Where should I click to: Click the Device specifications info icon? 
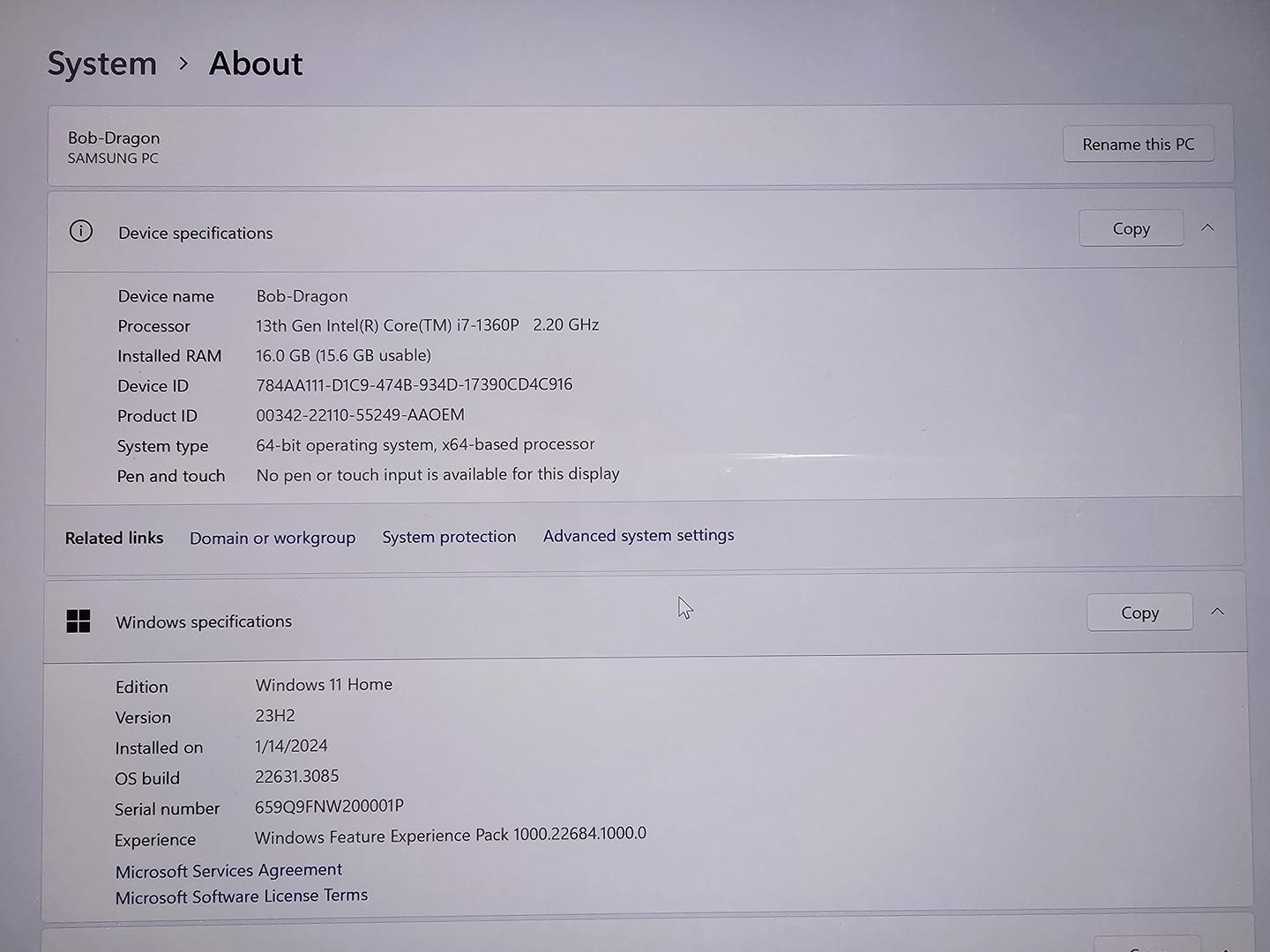tap(81, 232)
